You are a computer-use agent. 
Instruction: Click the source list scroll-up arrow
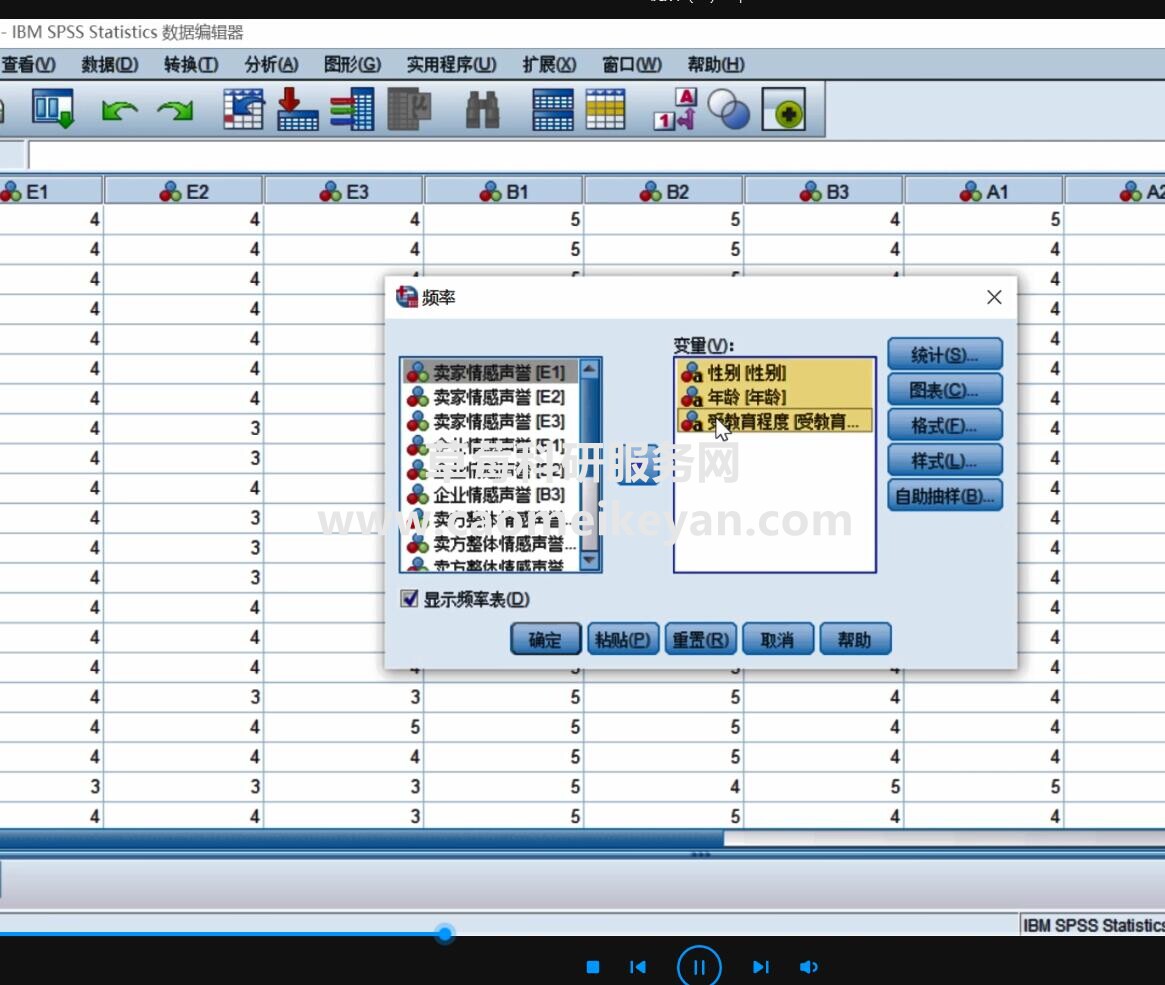click(x=589, y=368)
